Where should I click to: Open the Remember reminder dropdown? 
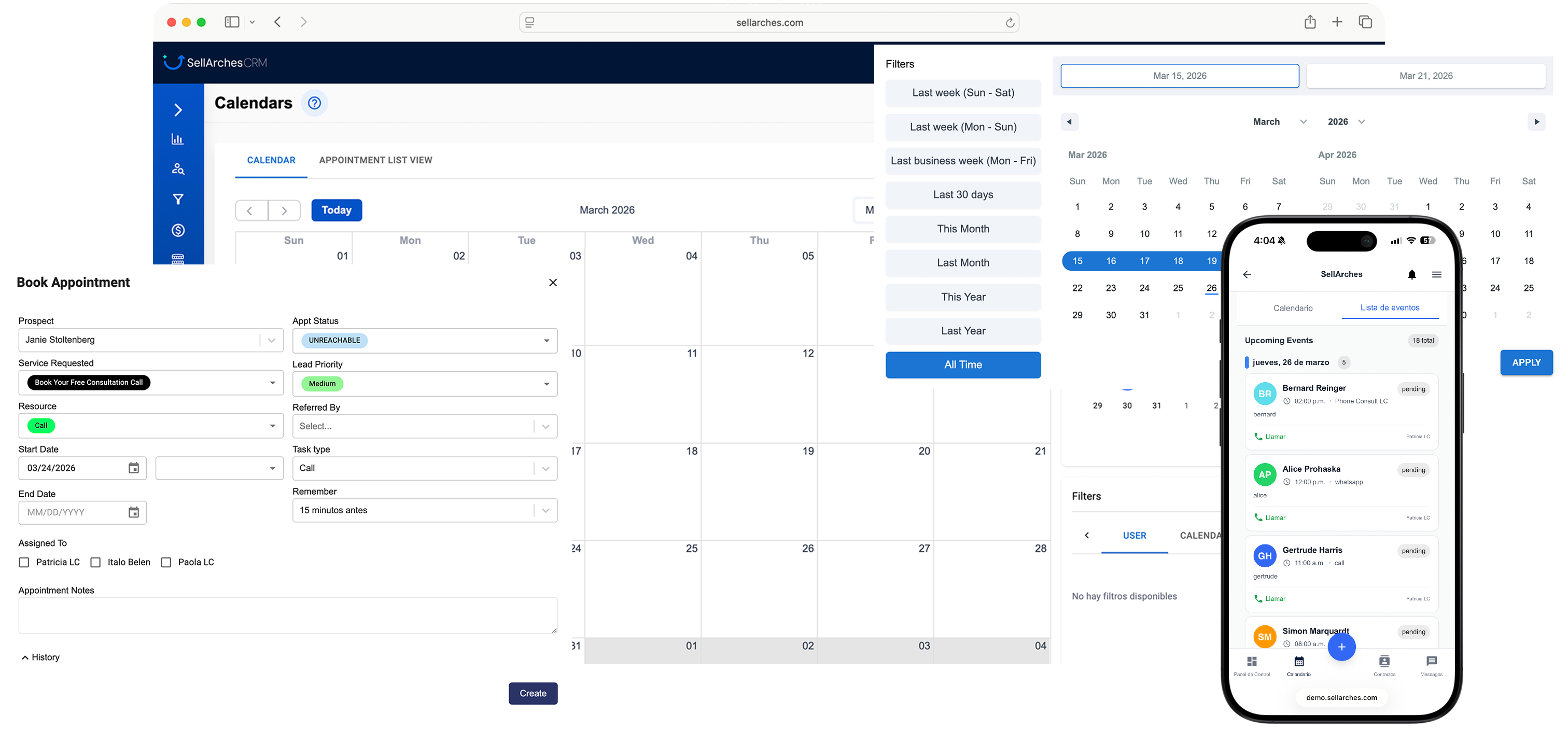tap(425, 511)
